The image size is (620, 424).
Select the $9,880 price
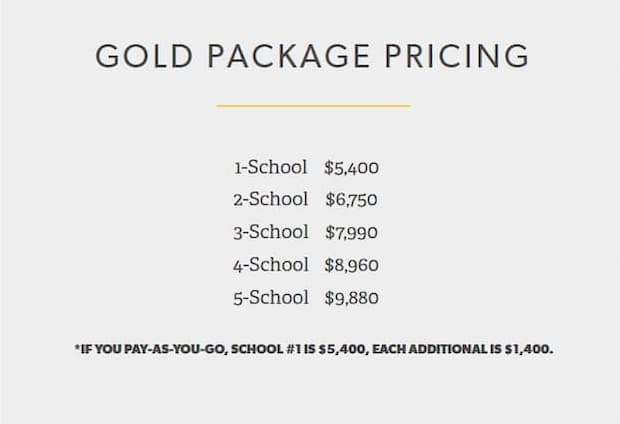click(x=352, y=298)
